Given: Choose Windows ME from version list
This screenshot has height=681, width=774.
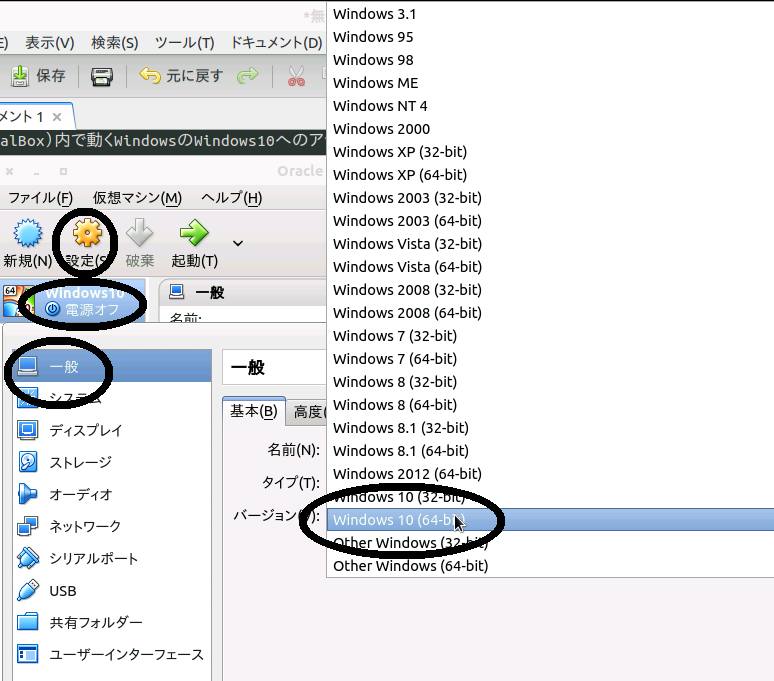Looking at the screenshot, I should click(550, 83).
